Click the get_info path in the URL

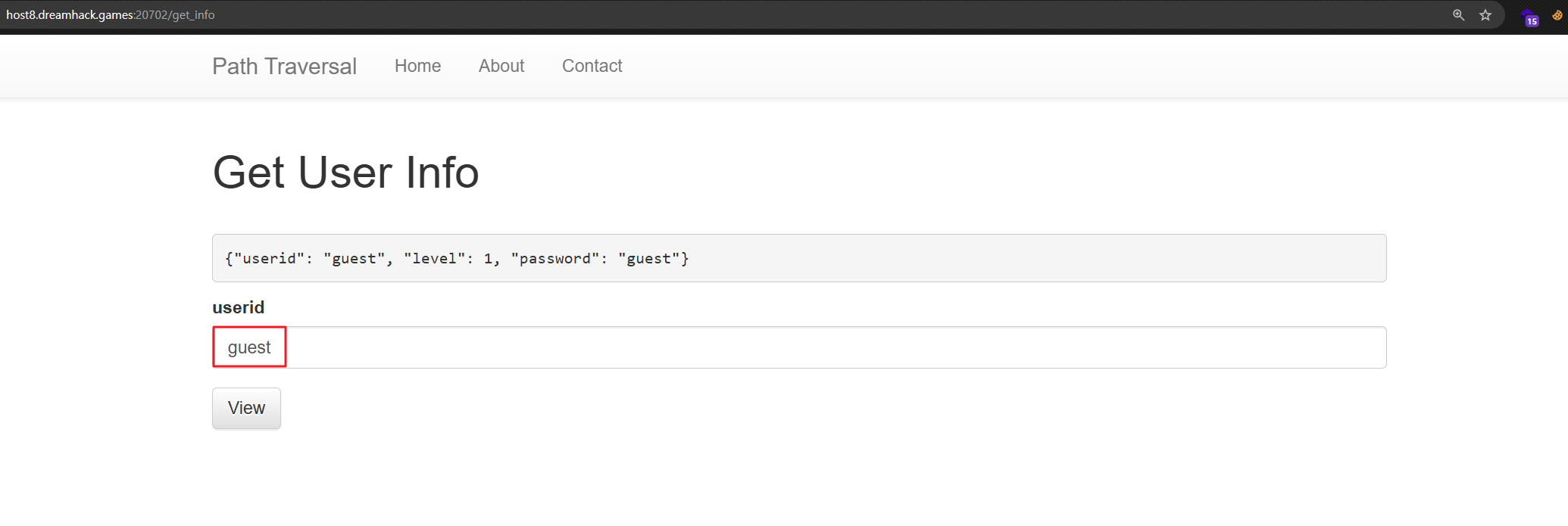193,15
